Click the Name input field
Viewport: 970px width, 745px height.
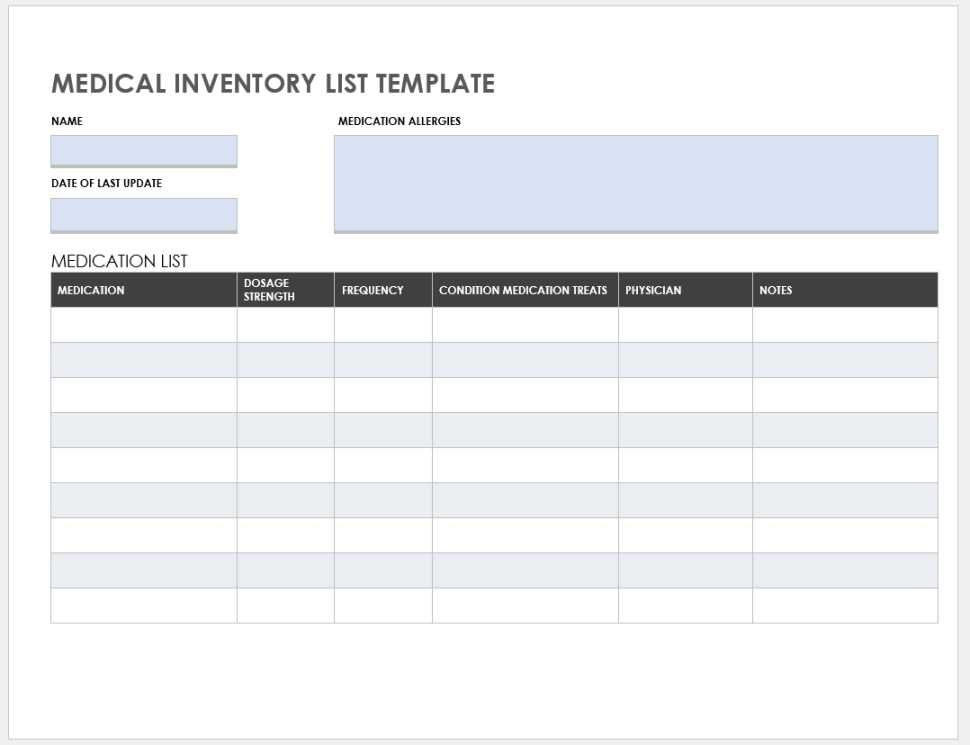(x=144, y=150)
